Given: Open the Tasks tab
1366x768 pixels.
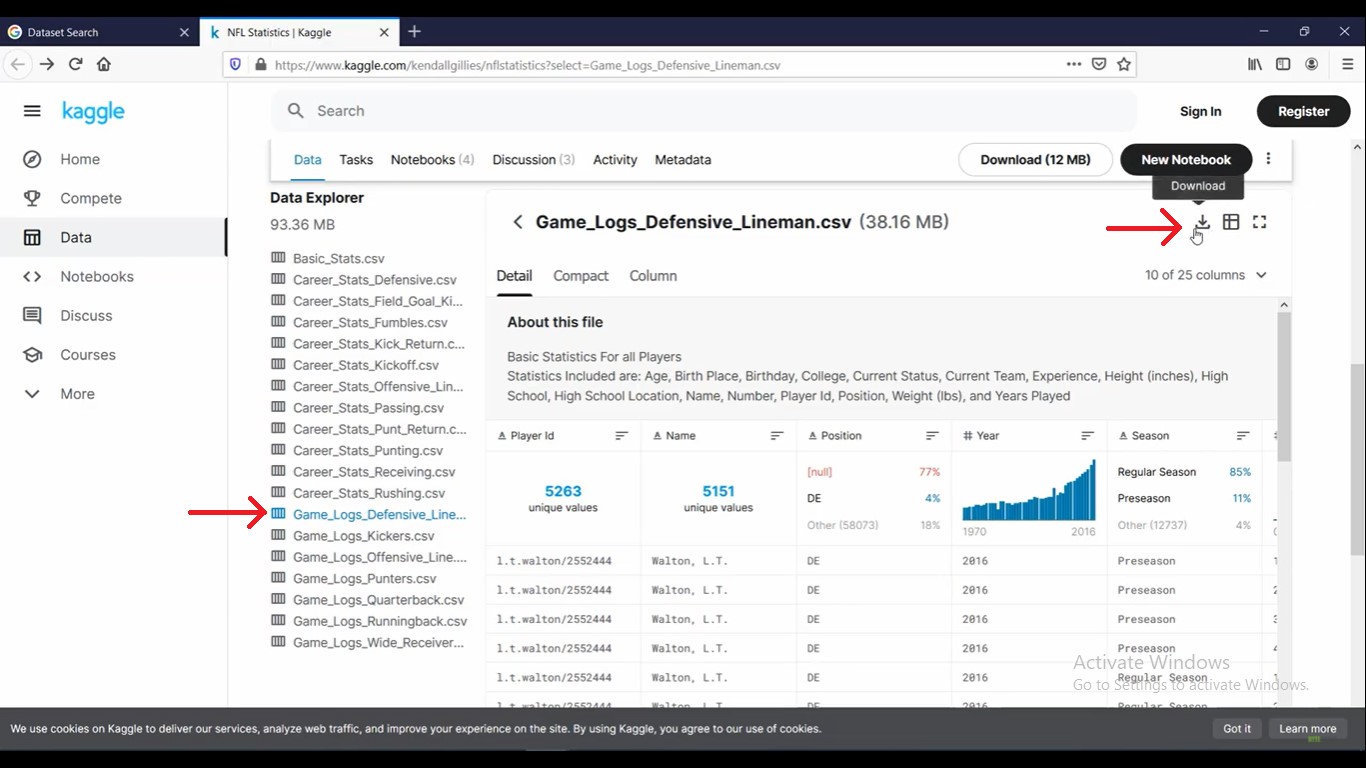Looking at the screenshot, I should [x=356, y=160].
